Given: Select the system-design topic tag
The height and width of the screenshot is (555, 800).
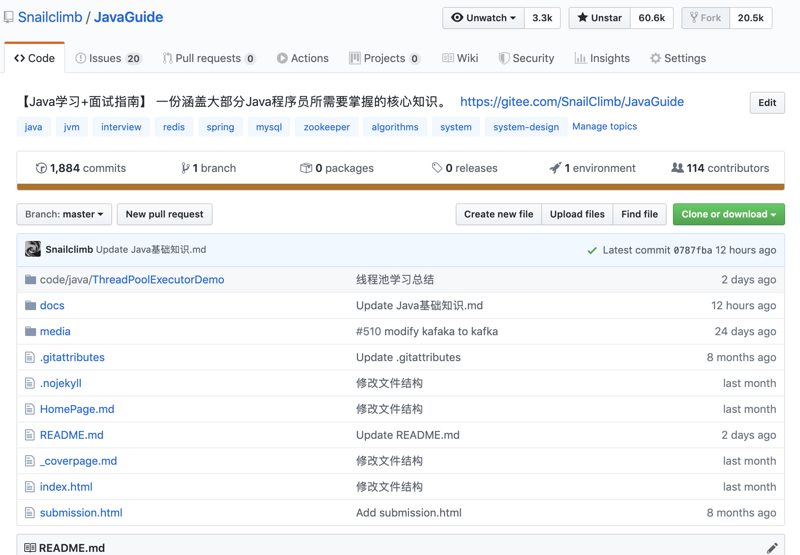Looking at the screenshot, I should (526, 127).
